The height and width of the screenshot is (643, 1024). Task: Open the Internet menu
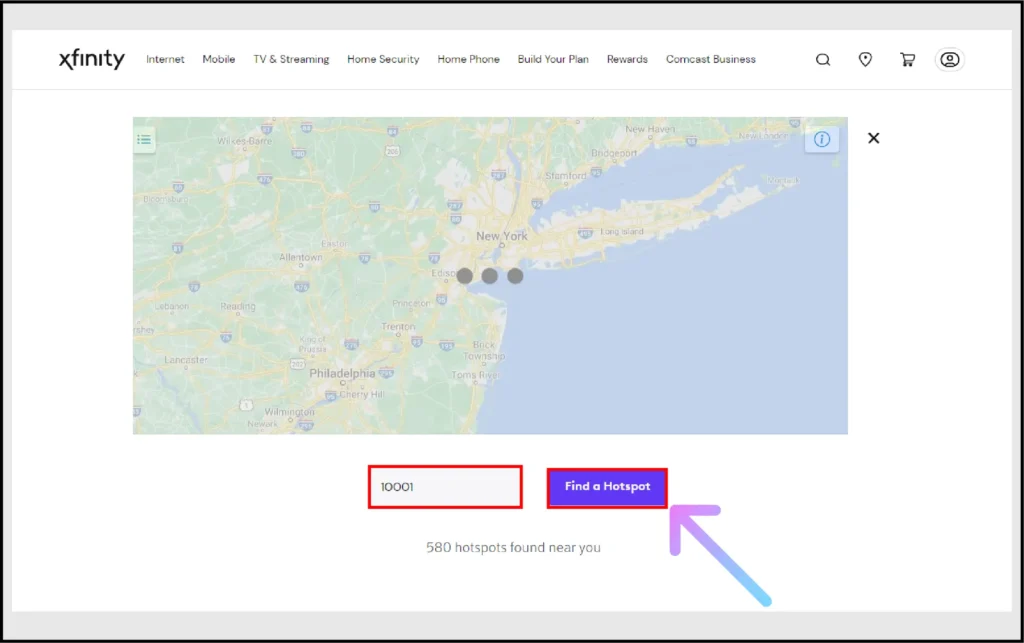click(165, 59)
